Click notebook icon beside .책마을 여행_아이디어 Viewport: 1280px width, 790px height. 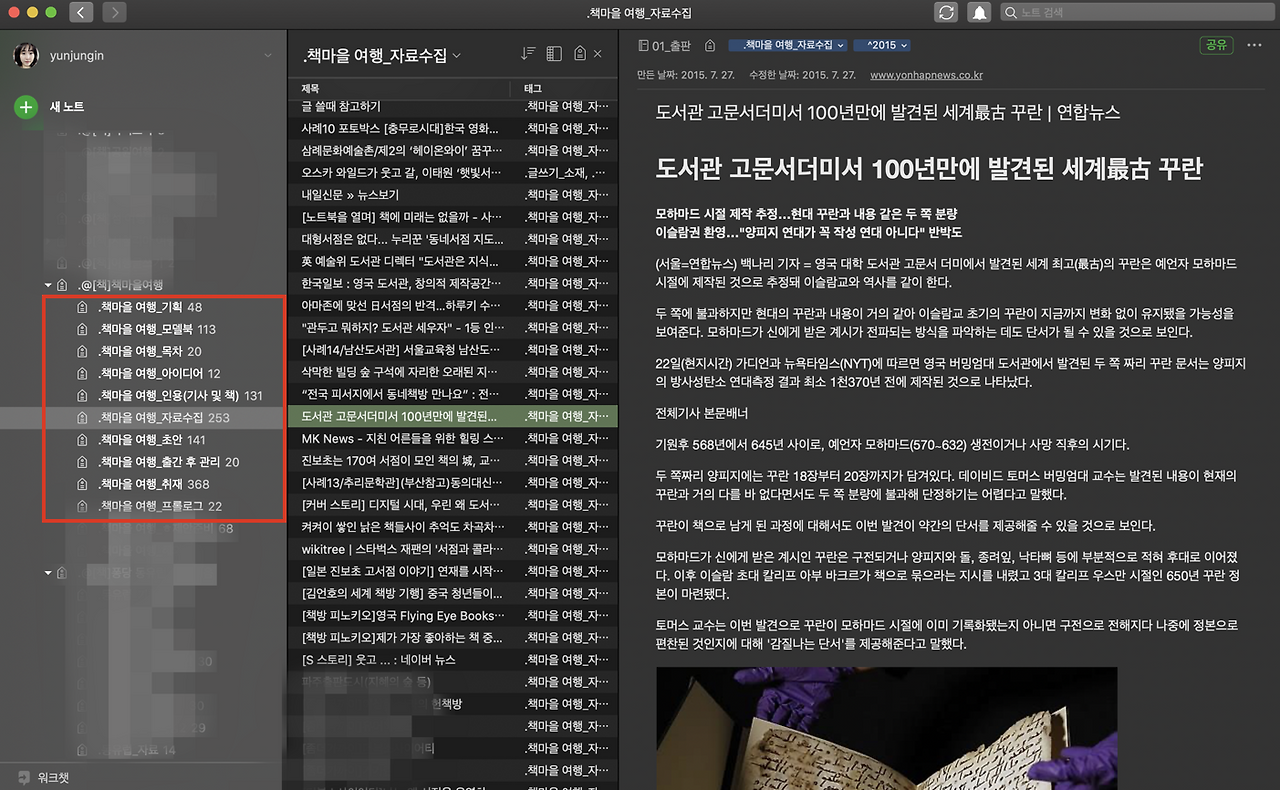(81, 373)
